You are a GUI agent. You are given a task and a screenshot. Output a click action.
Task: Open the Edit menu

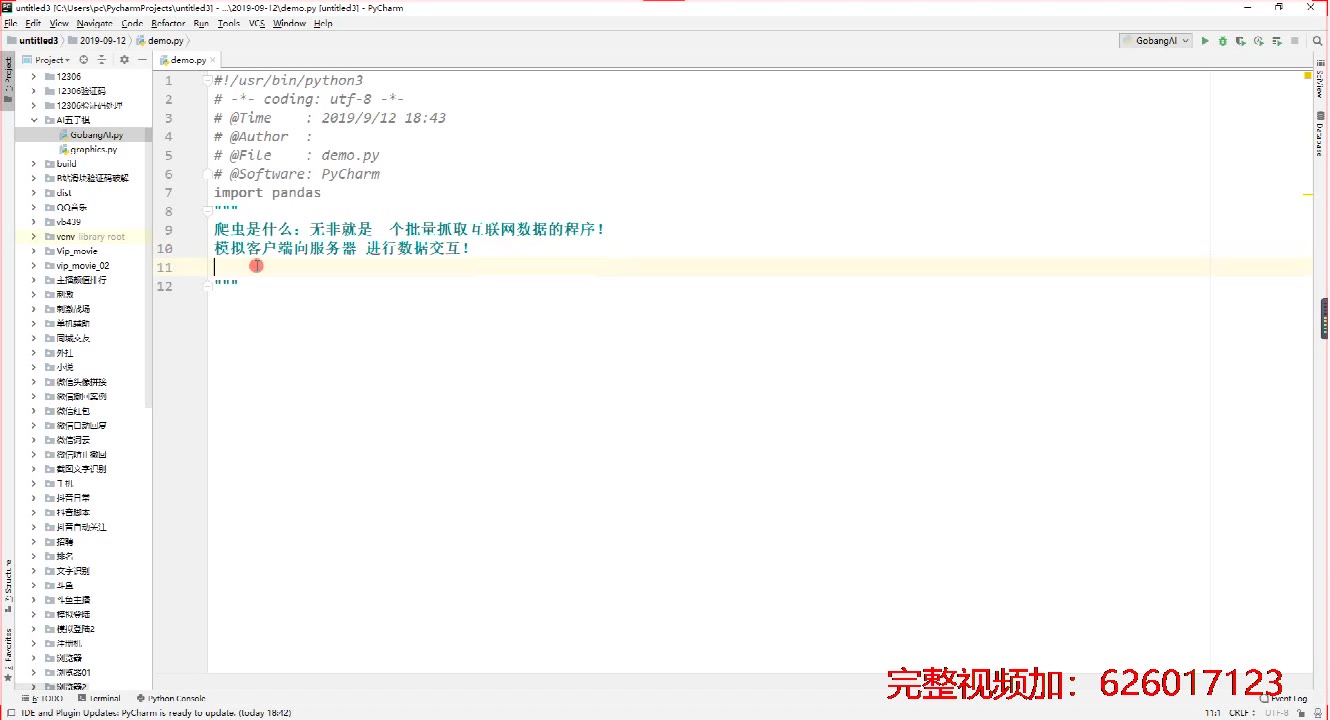coord(33,23)
